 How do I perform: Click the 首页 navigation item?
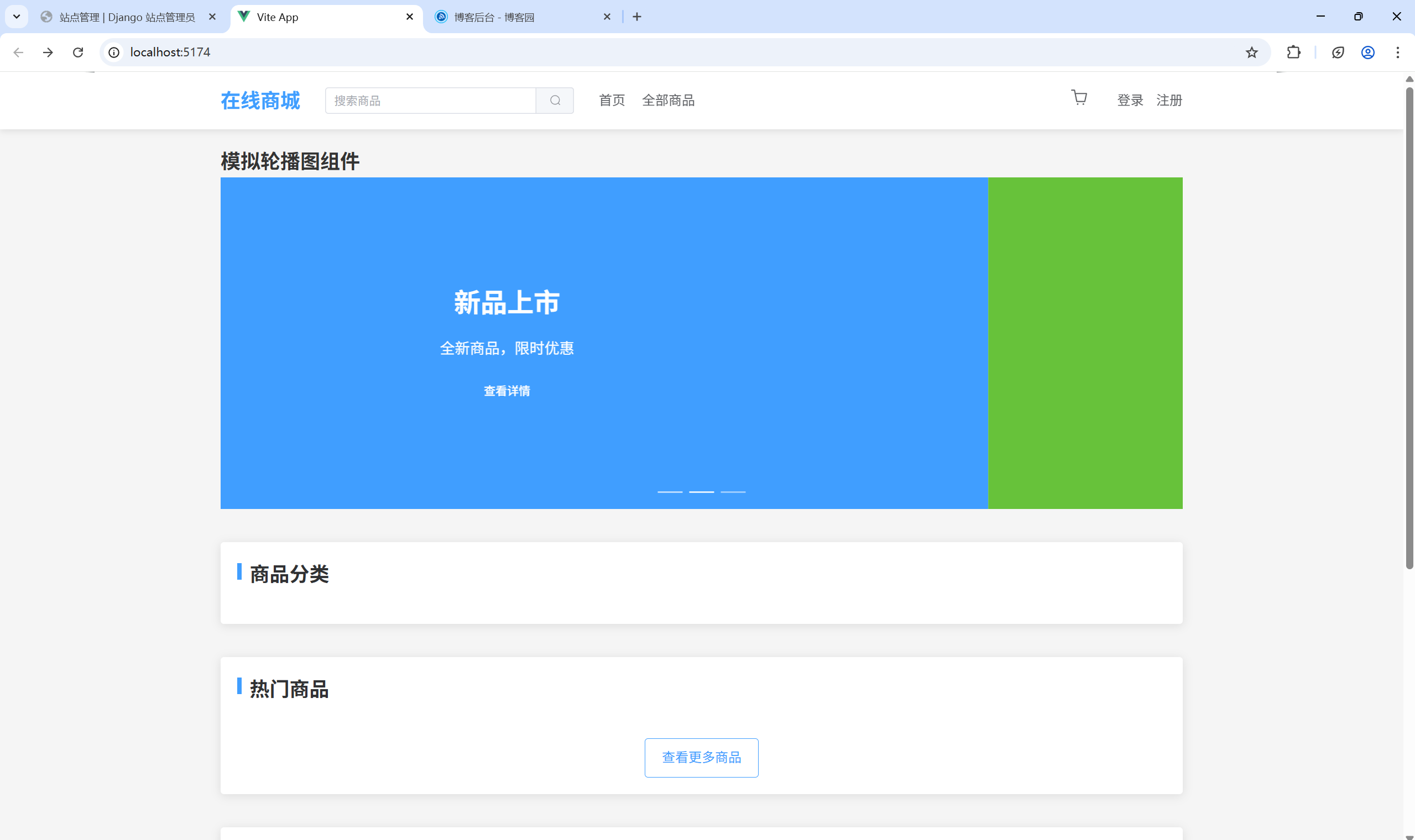(x=612, y=101)
